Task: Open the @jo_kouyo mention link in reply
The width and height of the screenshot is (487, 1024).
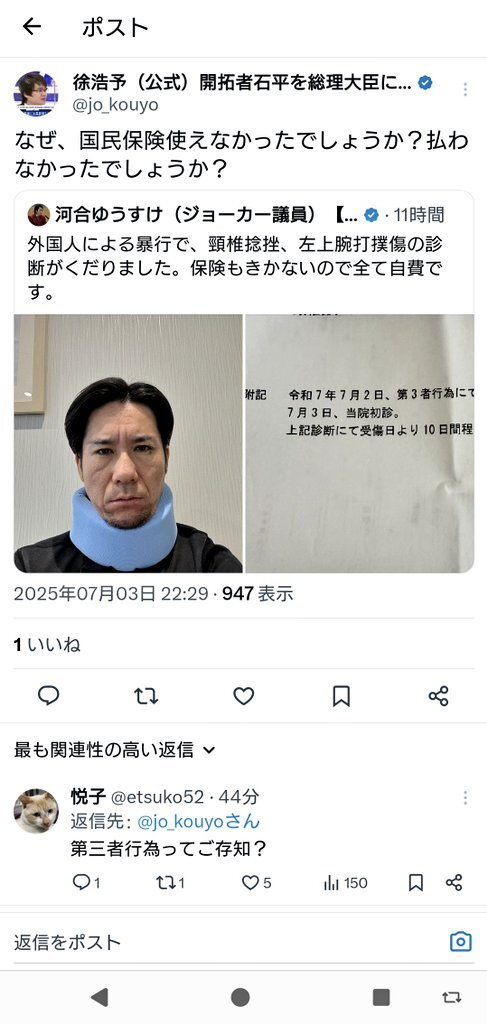Action: 198,822
